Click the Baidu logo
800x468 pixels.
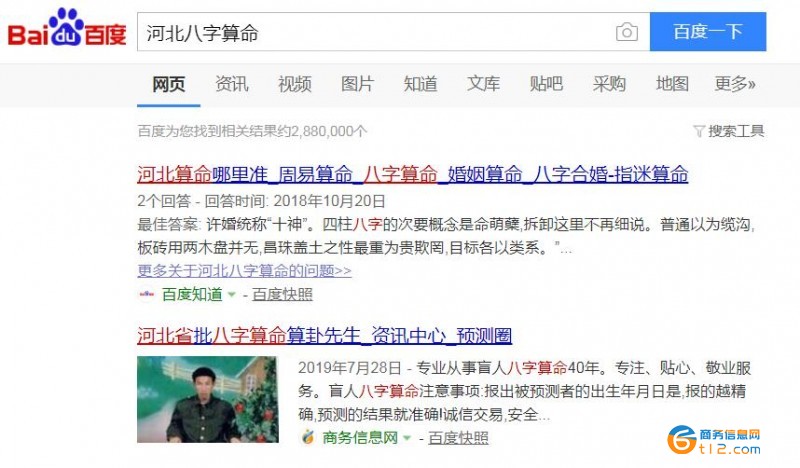pos(67,28)
